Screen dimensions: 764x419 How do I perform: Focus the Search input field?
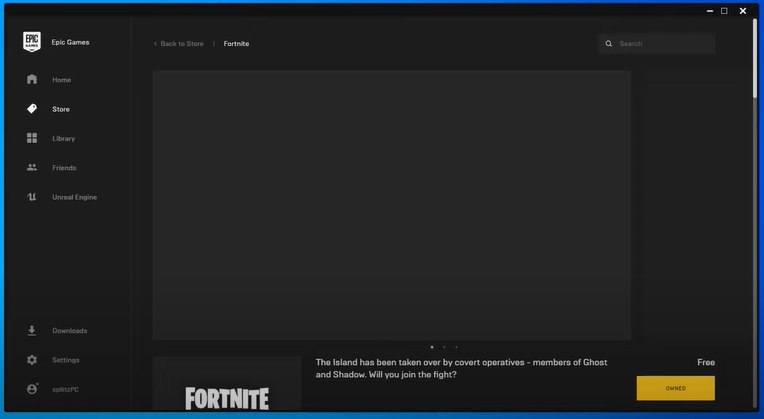click(x=657, y=44)
